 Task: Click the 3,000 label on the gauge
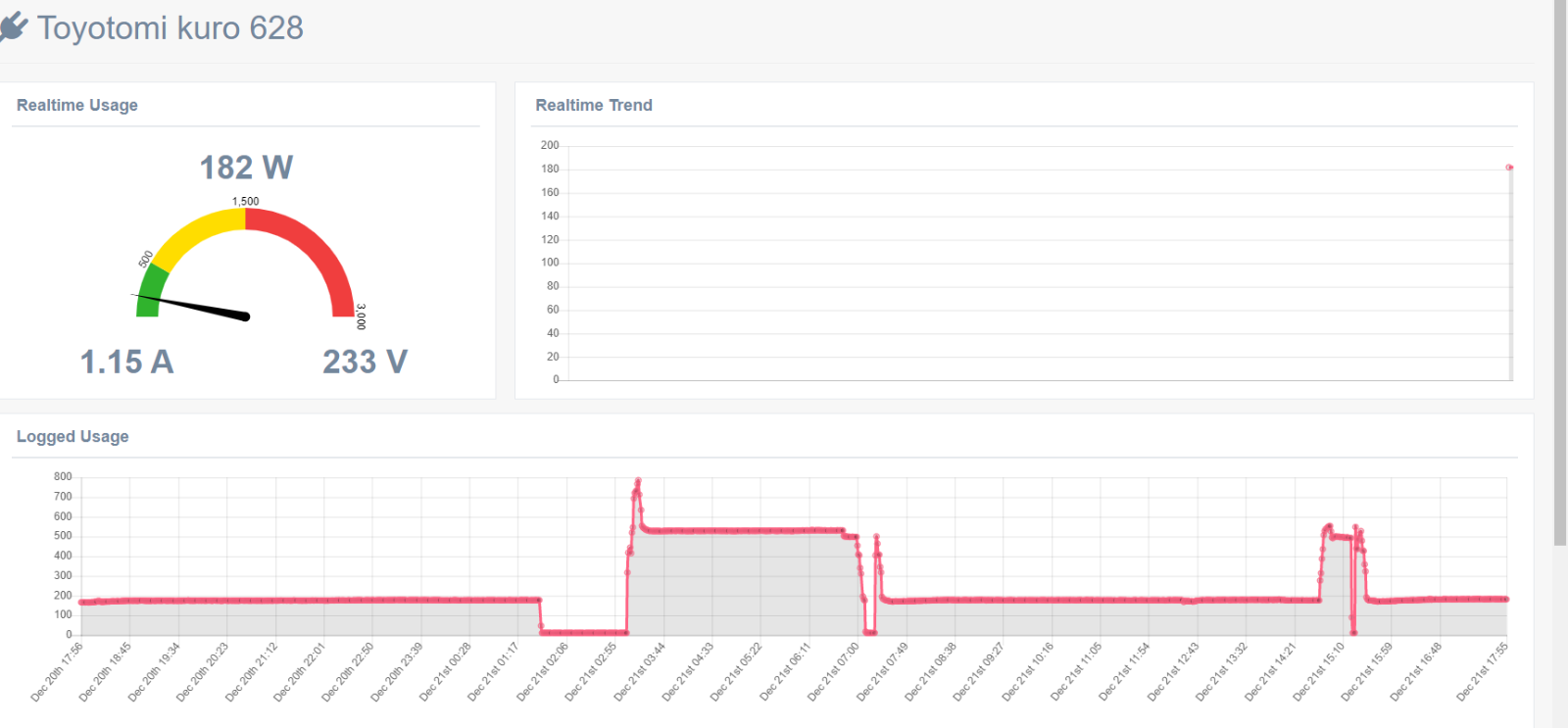[361, 316]
